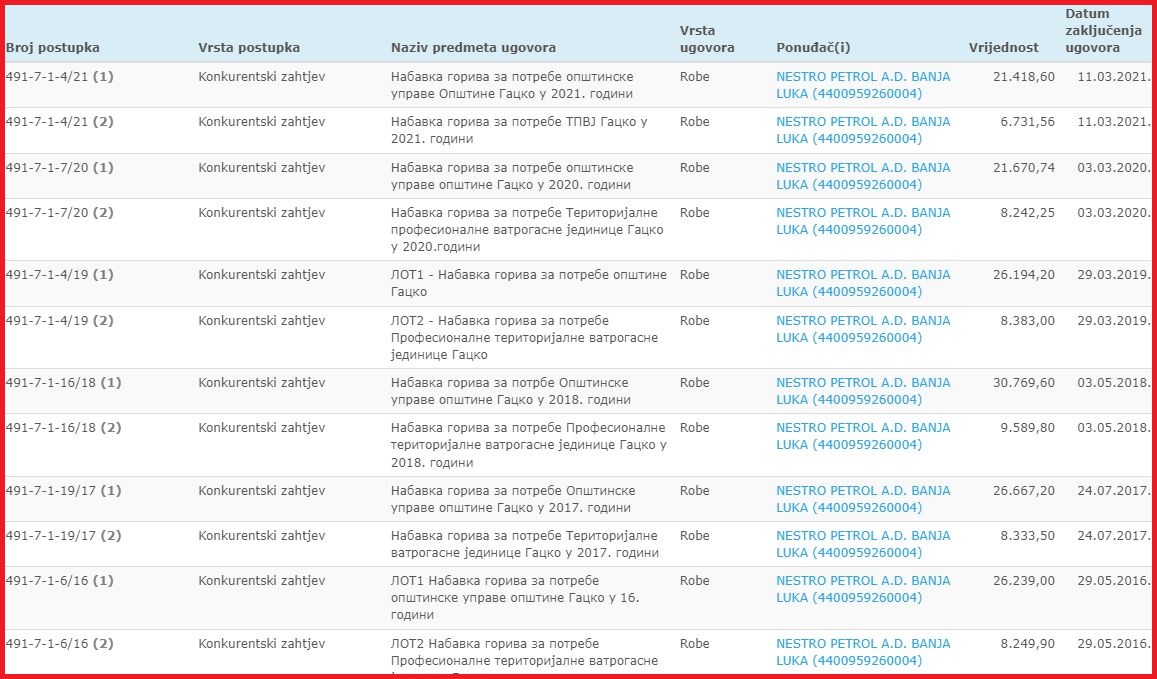
Task: Open NESTRO PETROL link for 491-7-1-4/21 (1)
Action: point(863,85)
